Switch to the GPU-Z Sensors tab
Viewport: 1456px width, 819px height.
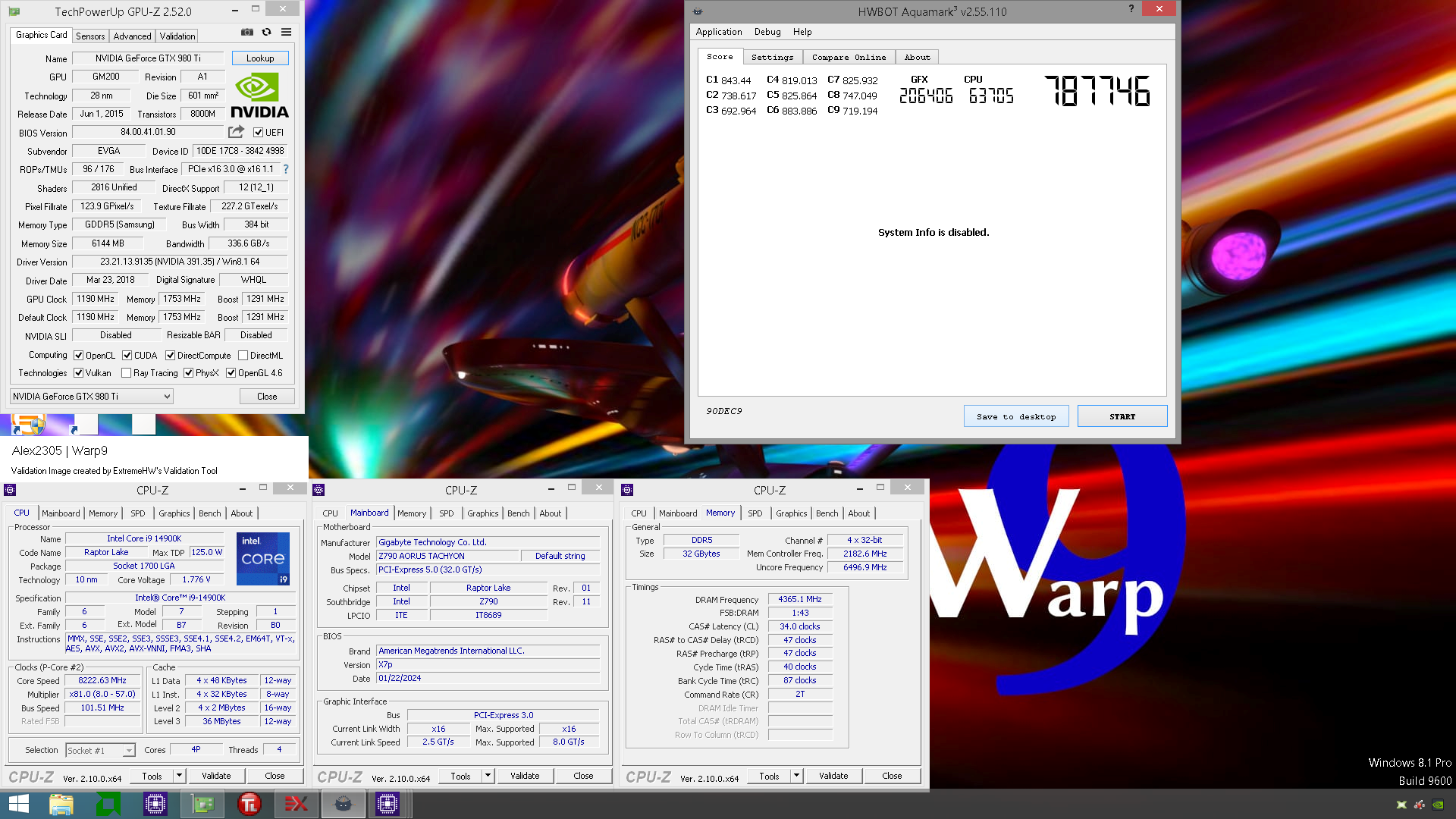click(90, 36)
